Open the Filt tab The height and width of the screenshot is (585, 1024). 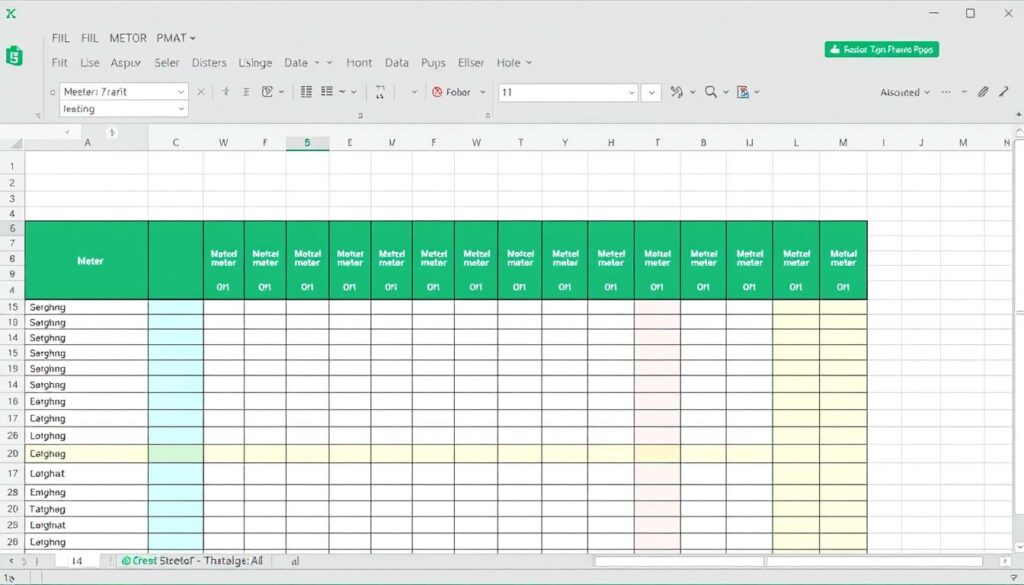pos(59,63)
